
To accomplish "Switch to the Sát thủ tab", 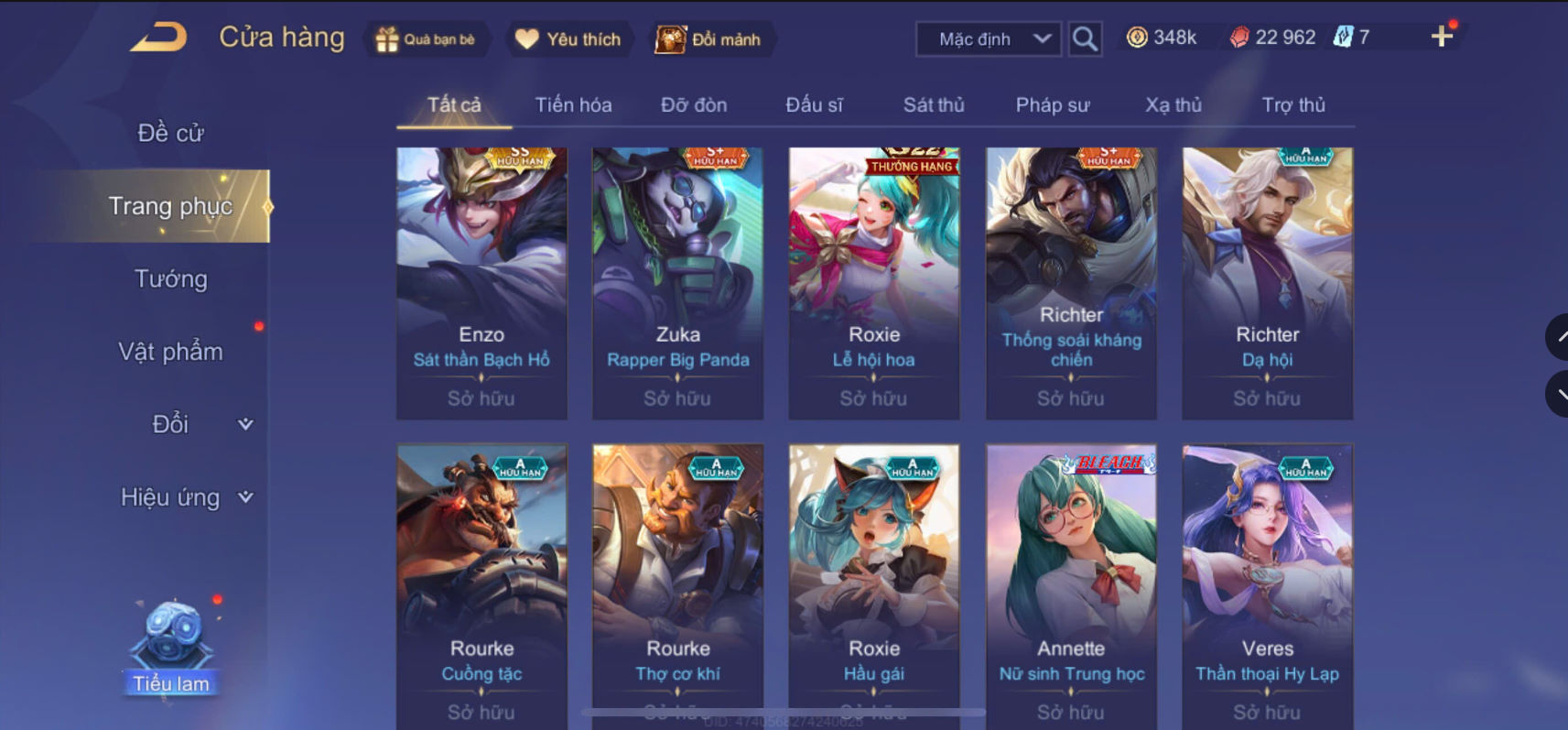I will coord(934,105).
